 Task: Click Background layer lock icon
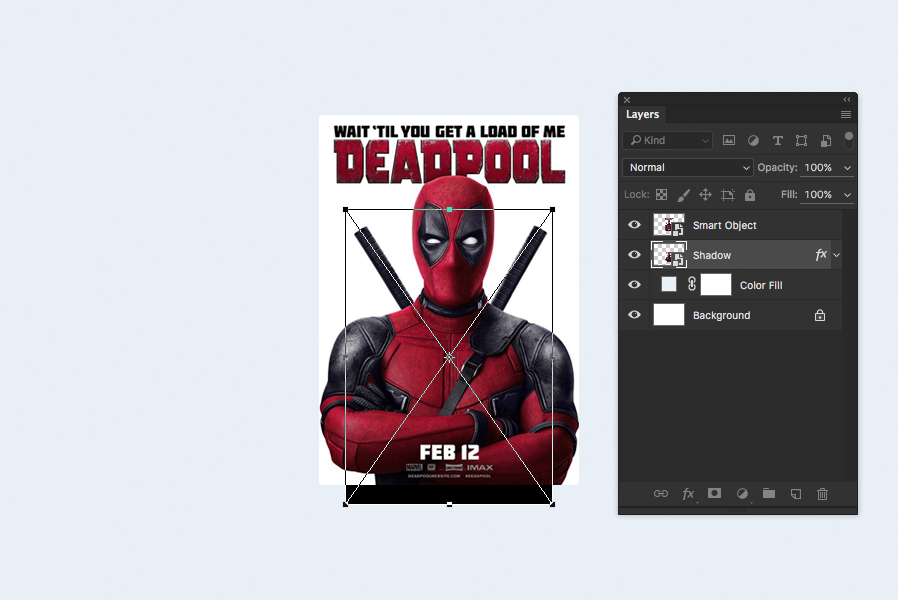[820, 315]
